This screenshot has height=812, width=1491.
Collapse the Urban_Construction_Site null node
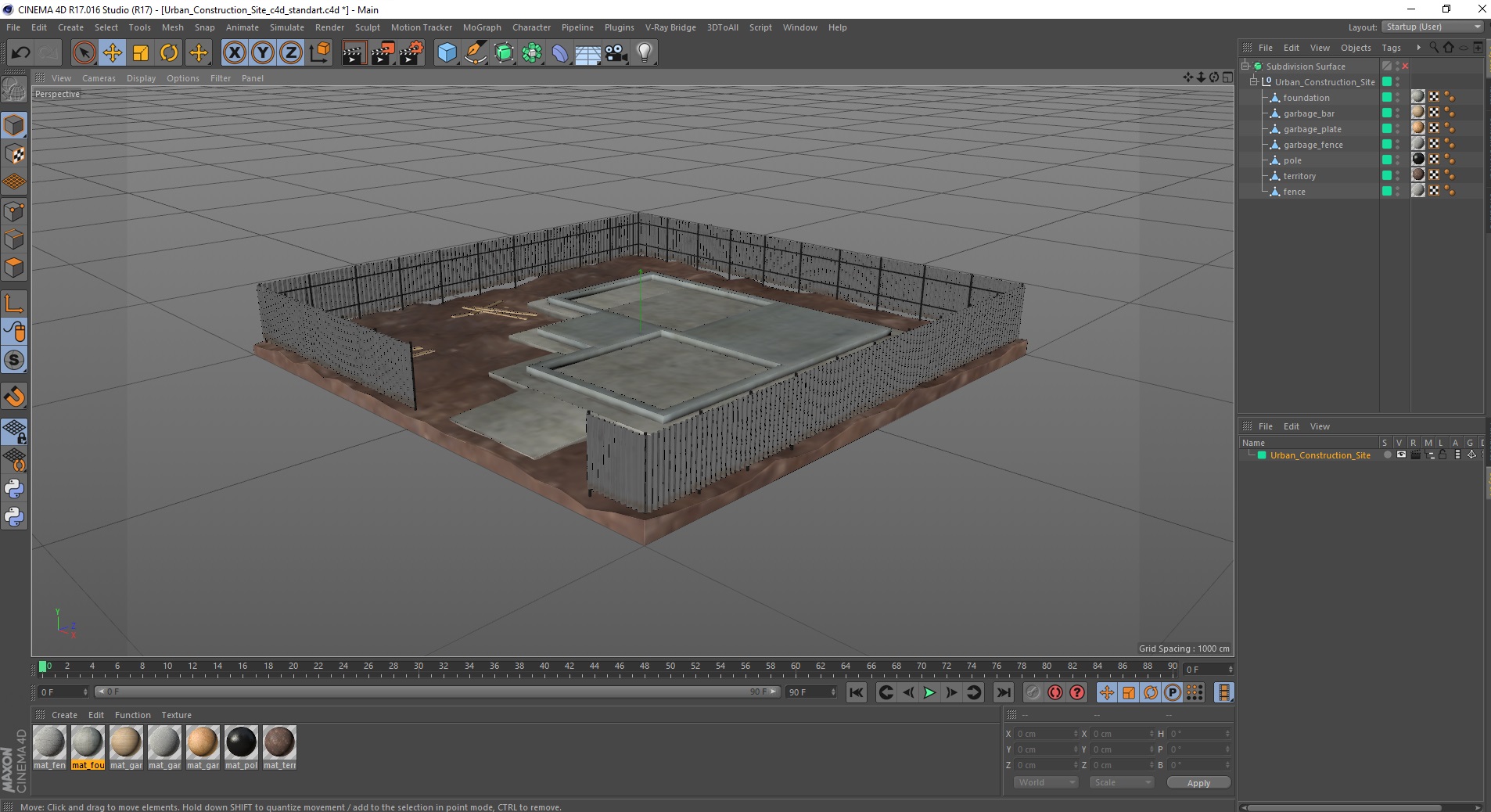coord(1254,81)
